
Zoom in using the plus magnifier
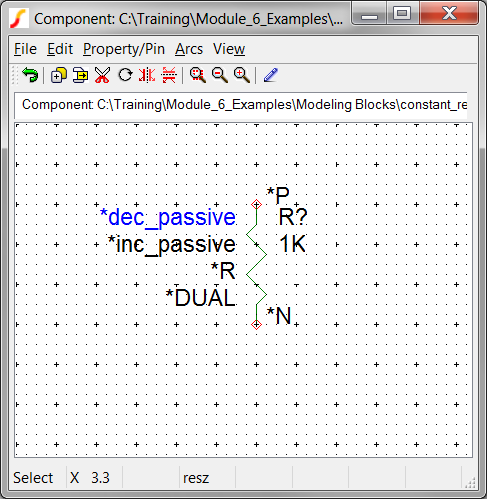pyautogui.click(x=242, y=75)
